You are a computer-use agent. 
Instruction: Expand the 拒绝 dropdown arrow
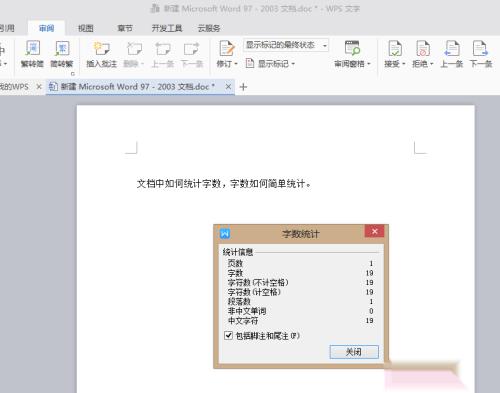[432, 64]
